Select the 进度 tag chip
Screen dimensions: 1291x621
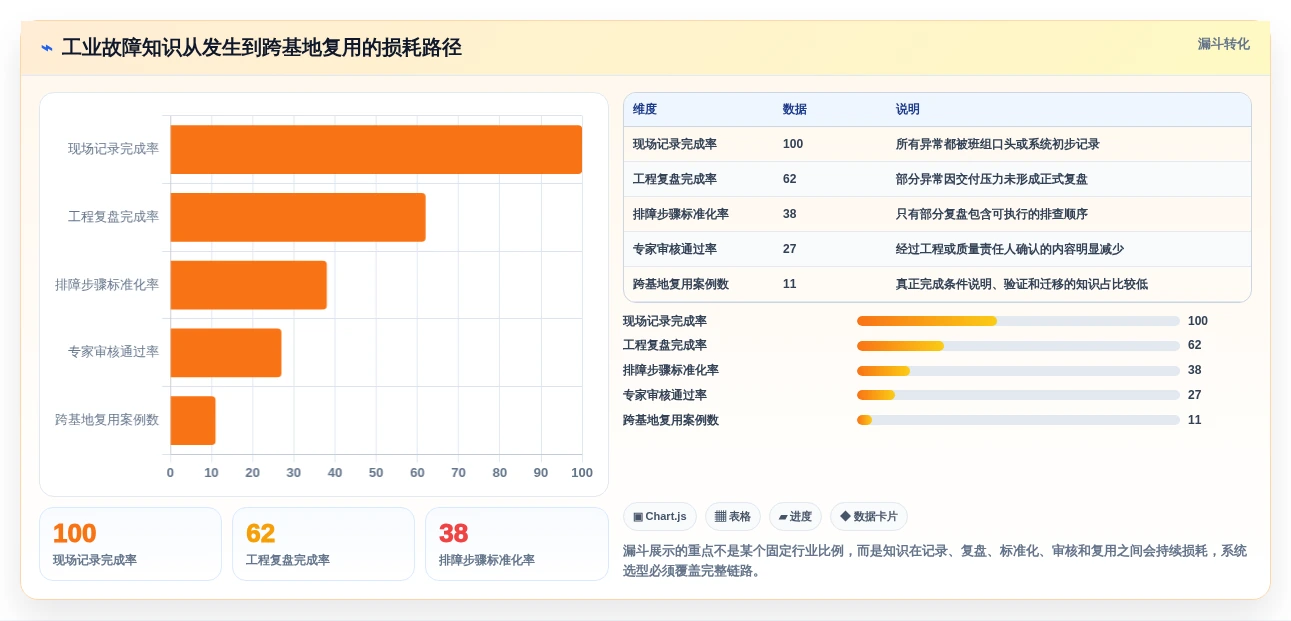pos(795,517)
